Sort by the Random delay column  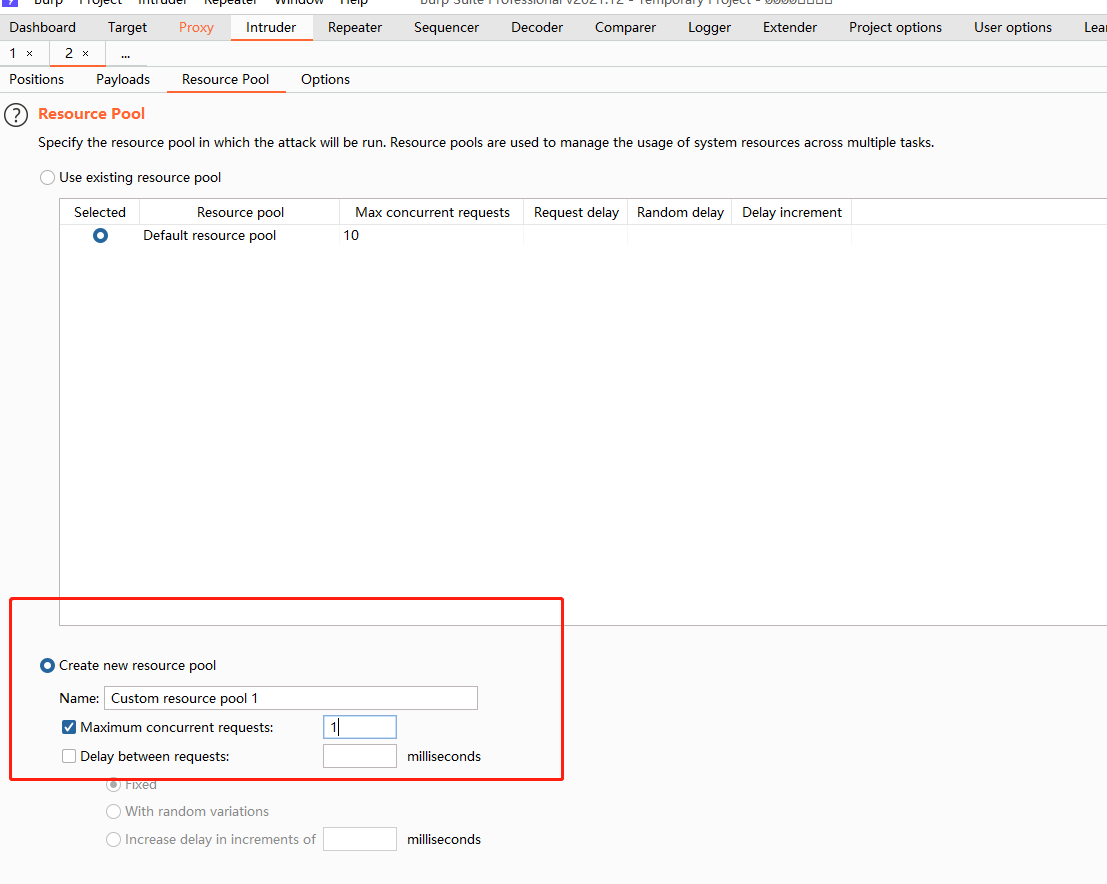coord(680,213)
